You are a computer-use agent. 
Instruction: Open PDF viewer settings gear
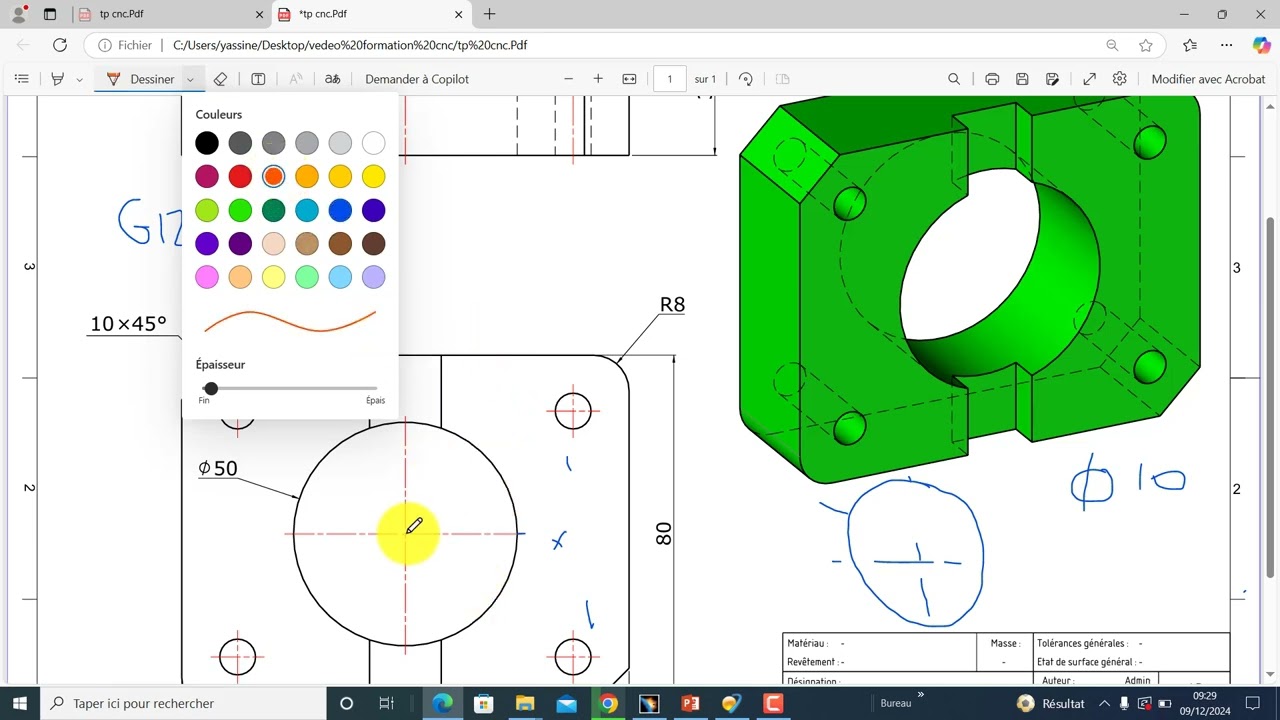tap(1120, 79)
